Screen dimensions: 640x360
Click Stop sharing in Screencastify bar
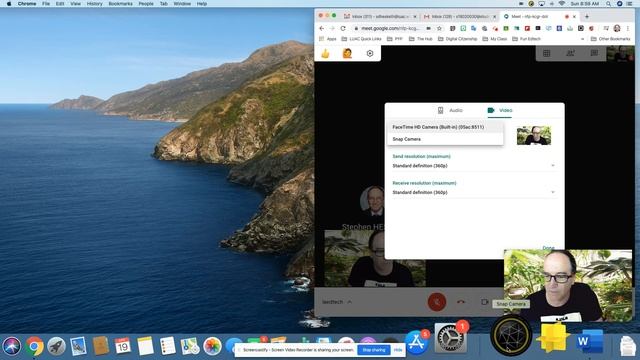[x=374, y=350]
